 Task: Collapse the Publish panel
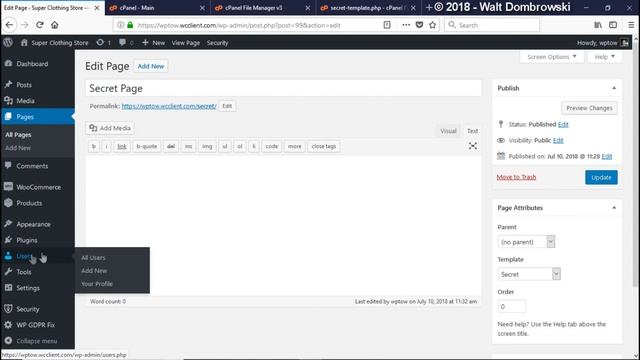(614, 88)
